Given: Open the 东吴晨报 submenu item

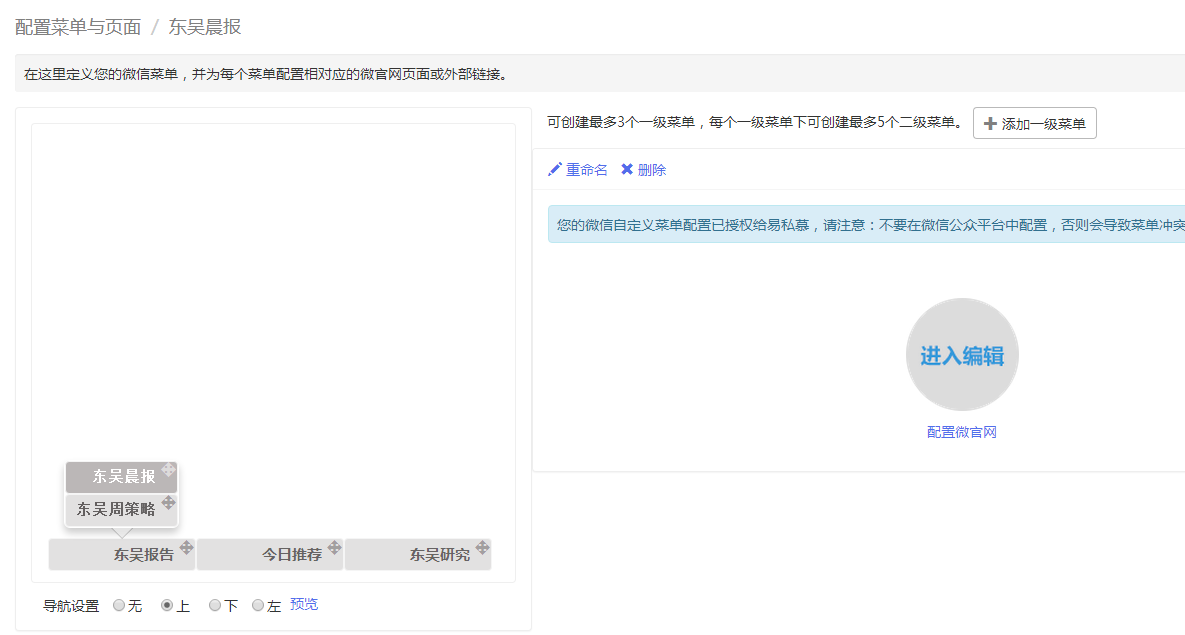Looking at the screenshot, I should tap(122, 477).
